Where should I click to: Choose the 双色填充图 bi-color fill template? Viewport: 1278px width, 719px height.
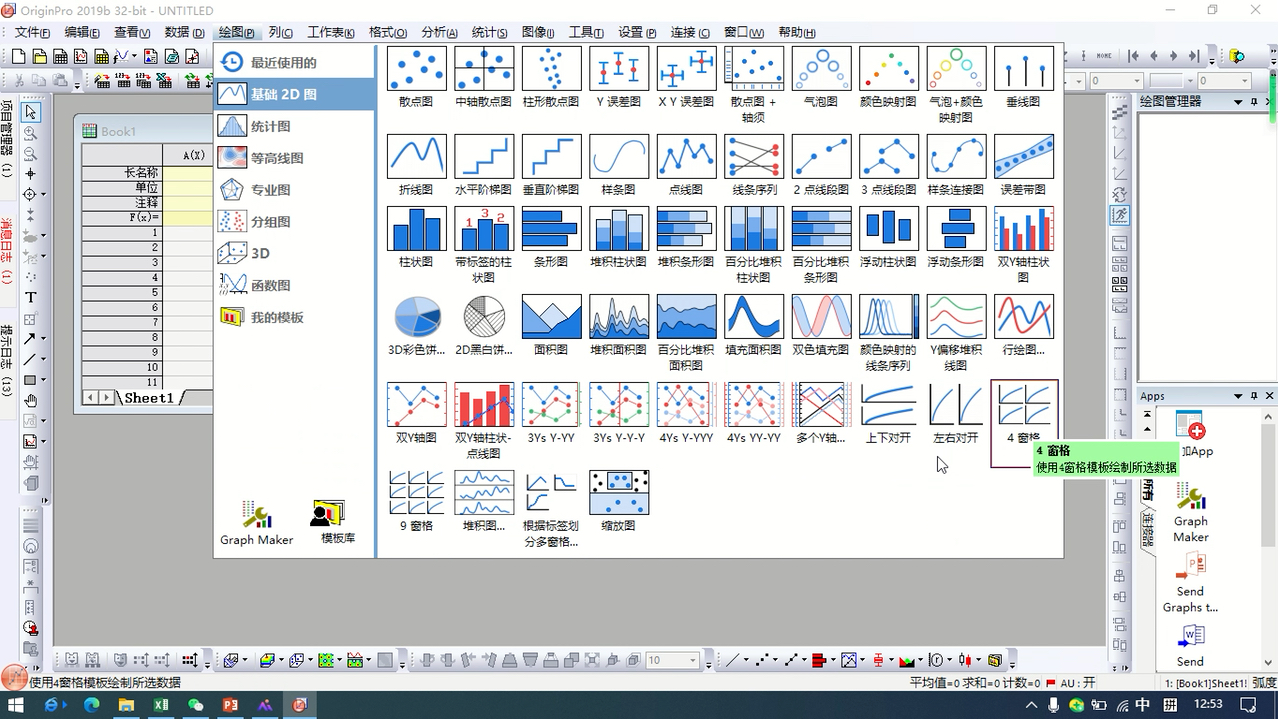click(821, 325)
